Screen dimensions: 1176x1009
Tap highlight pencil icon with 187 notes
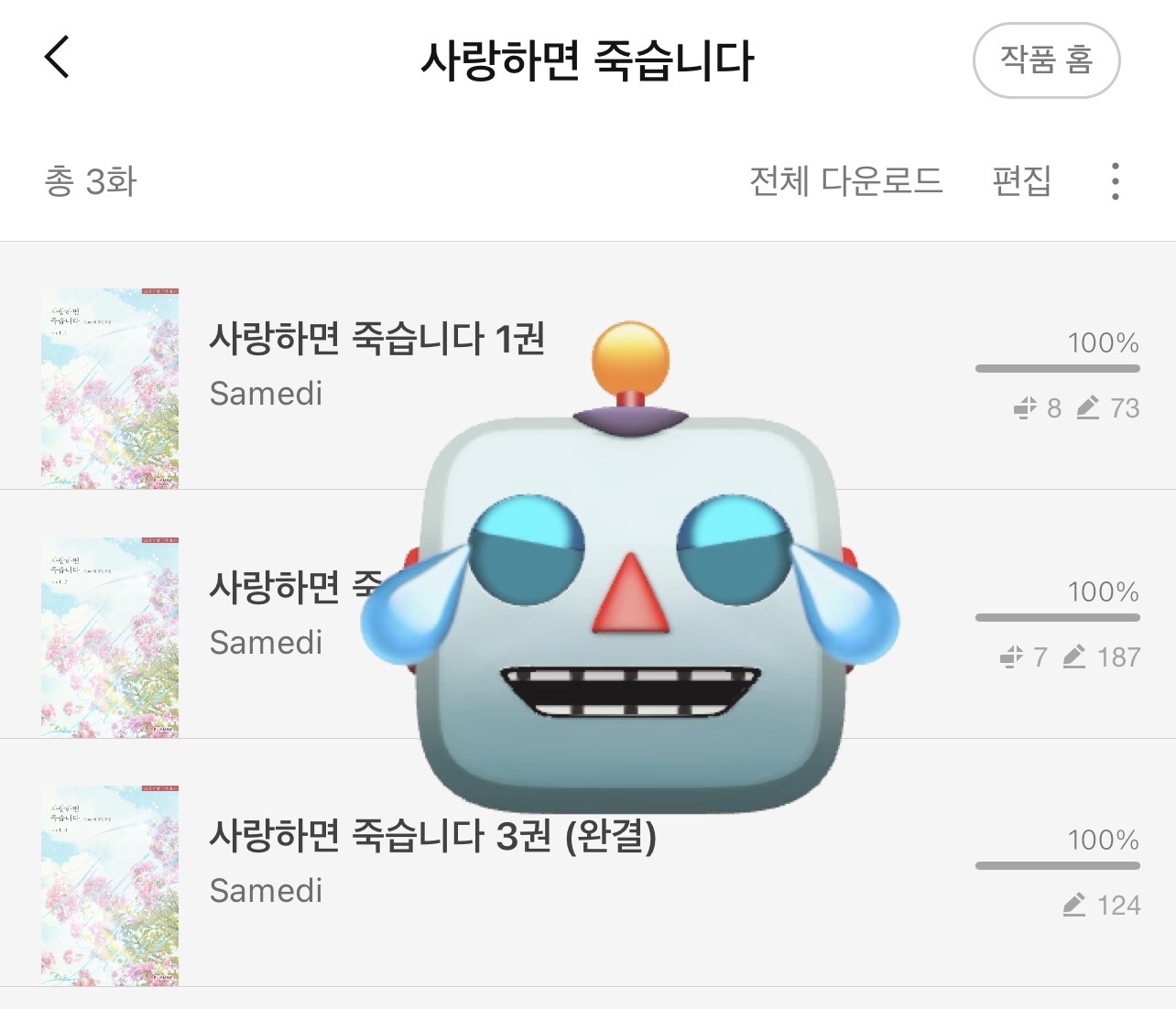(x=1073, y=656)
